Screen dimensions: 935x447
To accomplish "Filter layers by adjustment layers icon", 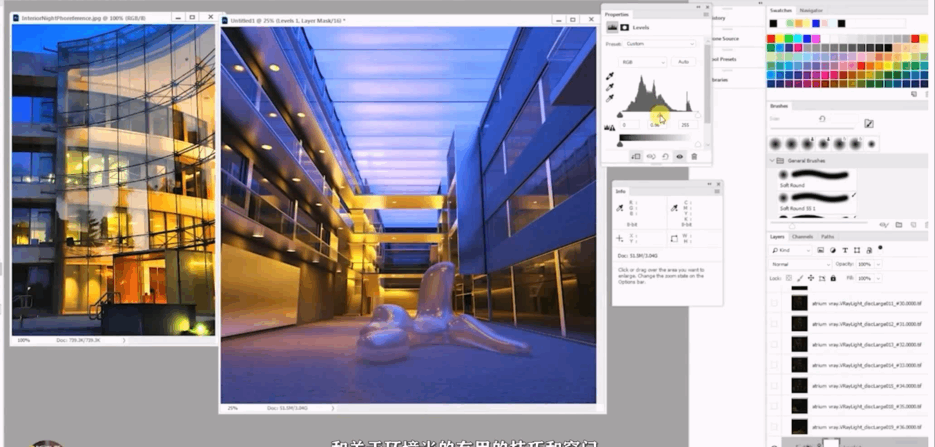I will [x=832, y=250].
